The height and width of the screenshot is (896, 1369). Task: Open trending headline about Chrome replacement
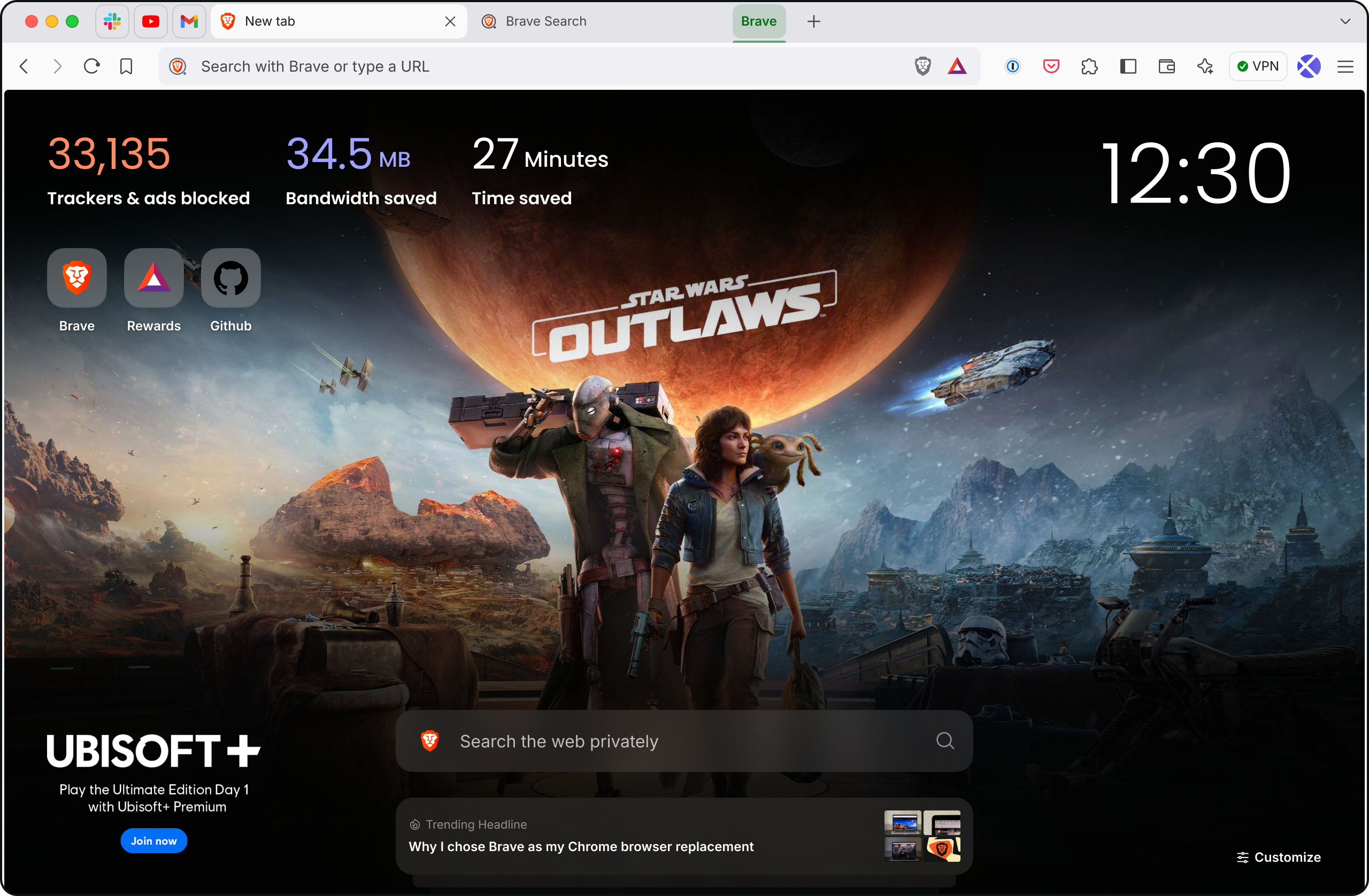point(581,846)
